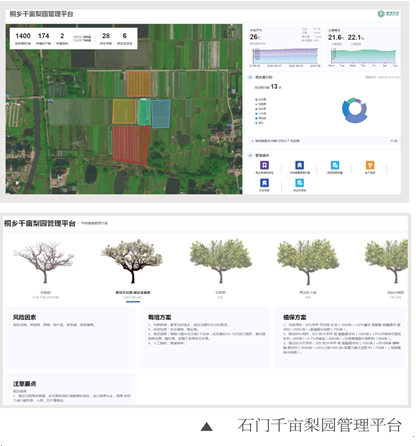
Task: Toggle the green last legend entry of donut chart
Action: click(x=259, y=123)
